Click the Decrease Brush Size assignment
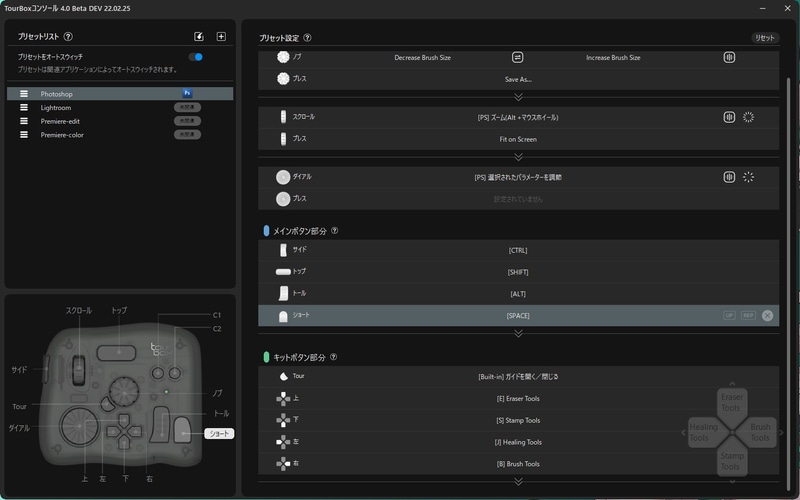800x500 pixels. [422, 58]
